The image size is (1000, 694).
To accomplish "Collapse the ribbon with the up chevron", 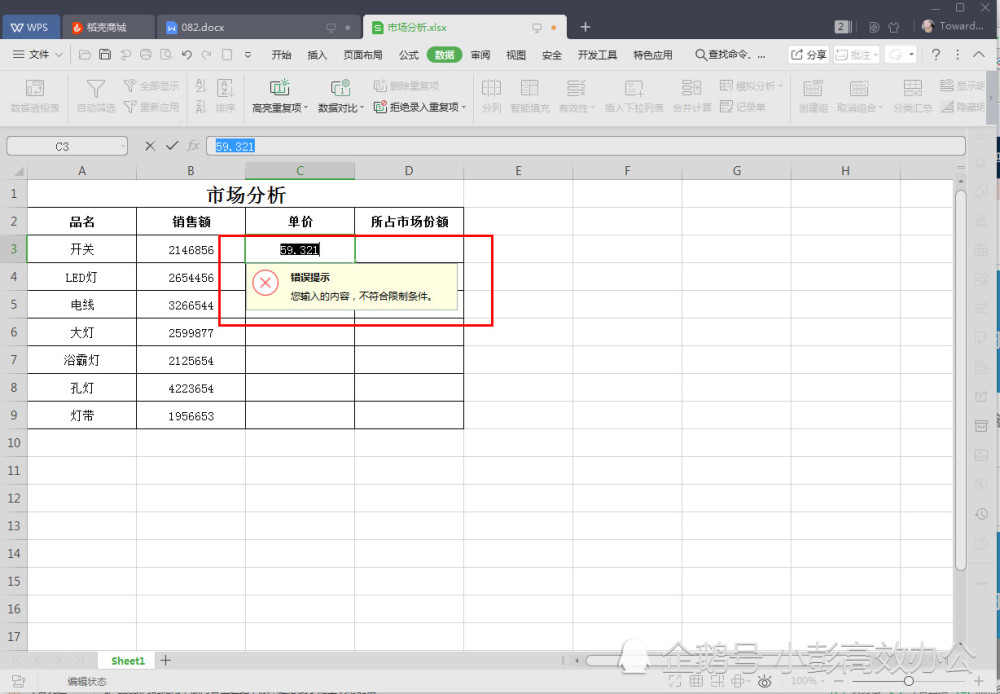I will click(x=979, y=55).
